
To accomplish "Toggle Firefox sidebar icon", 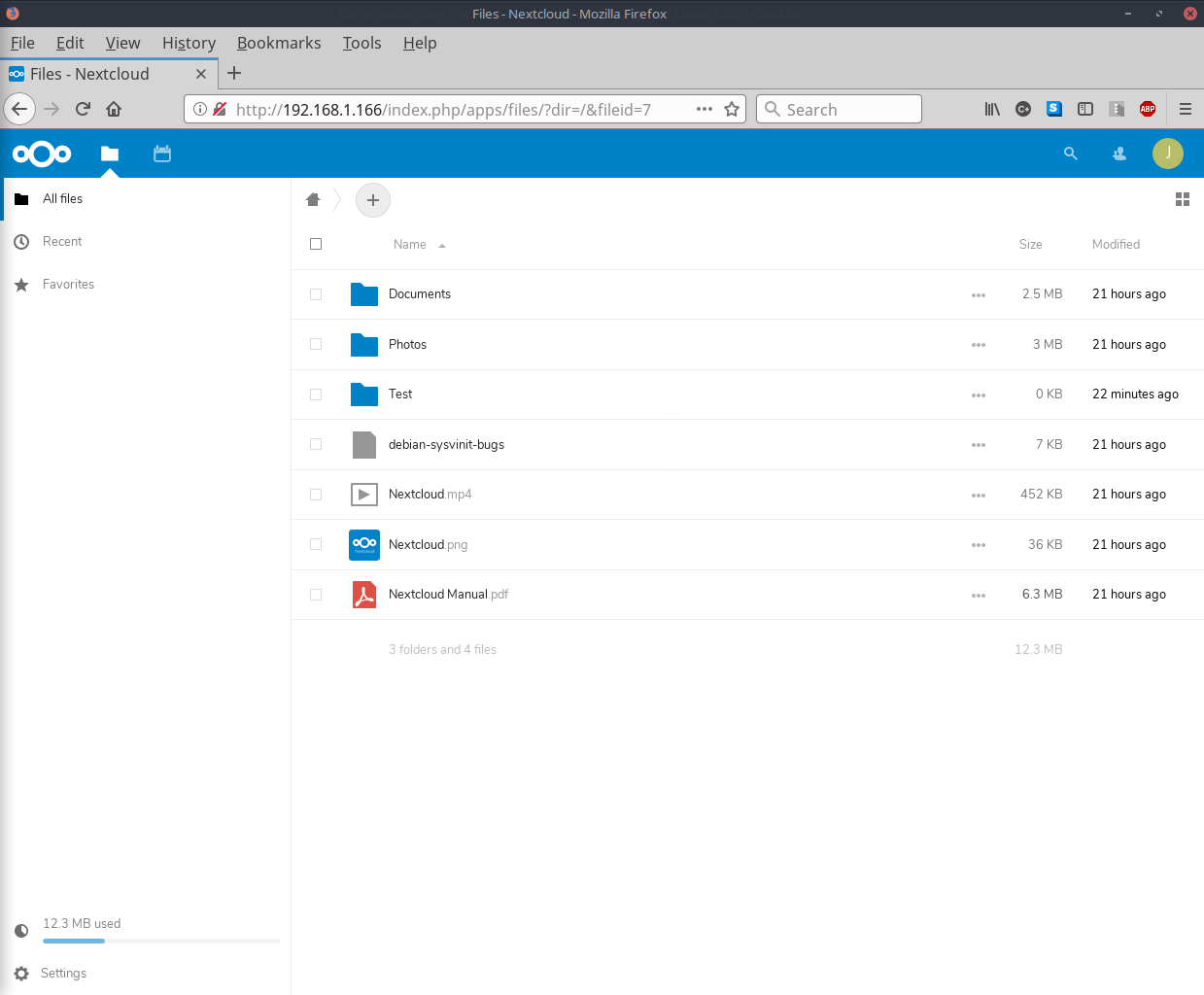I will (x=1085, y=109).
